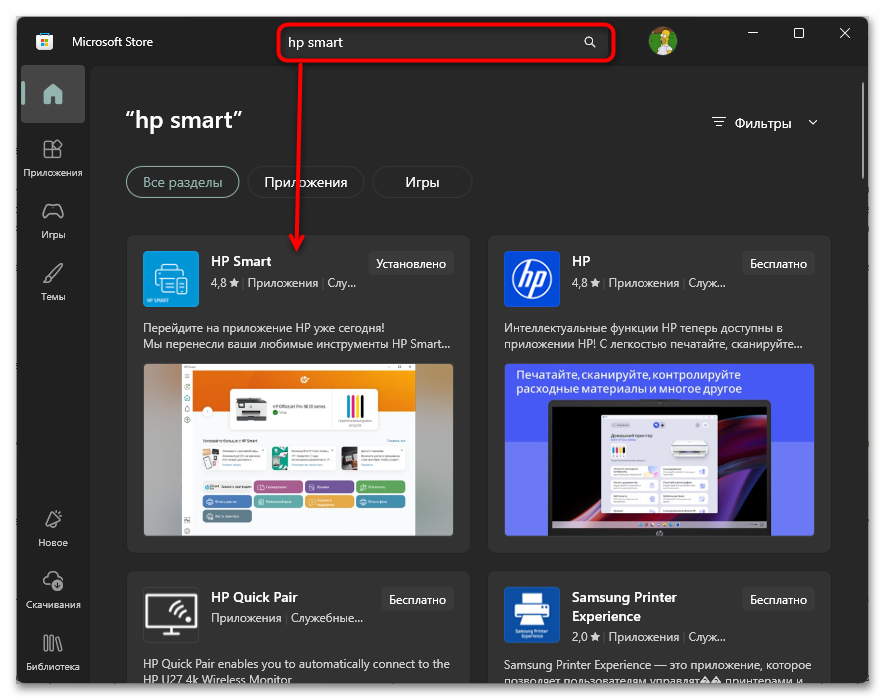Expand the Фильтры chevron
This screenshot has width=885, height=700.
813,122
